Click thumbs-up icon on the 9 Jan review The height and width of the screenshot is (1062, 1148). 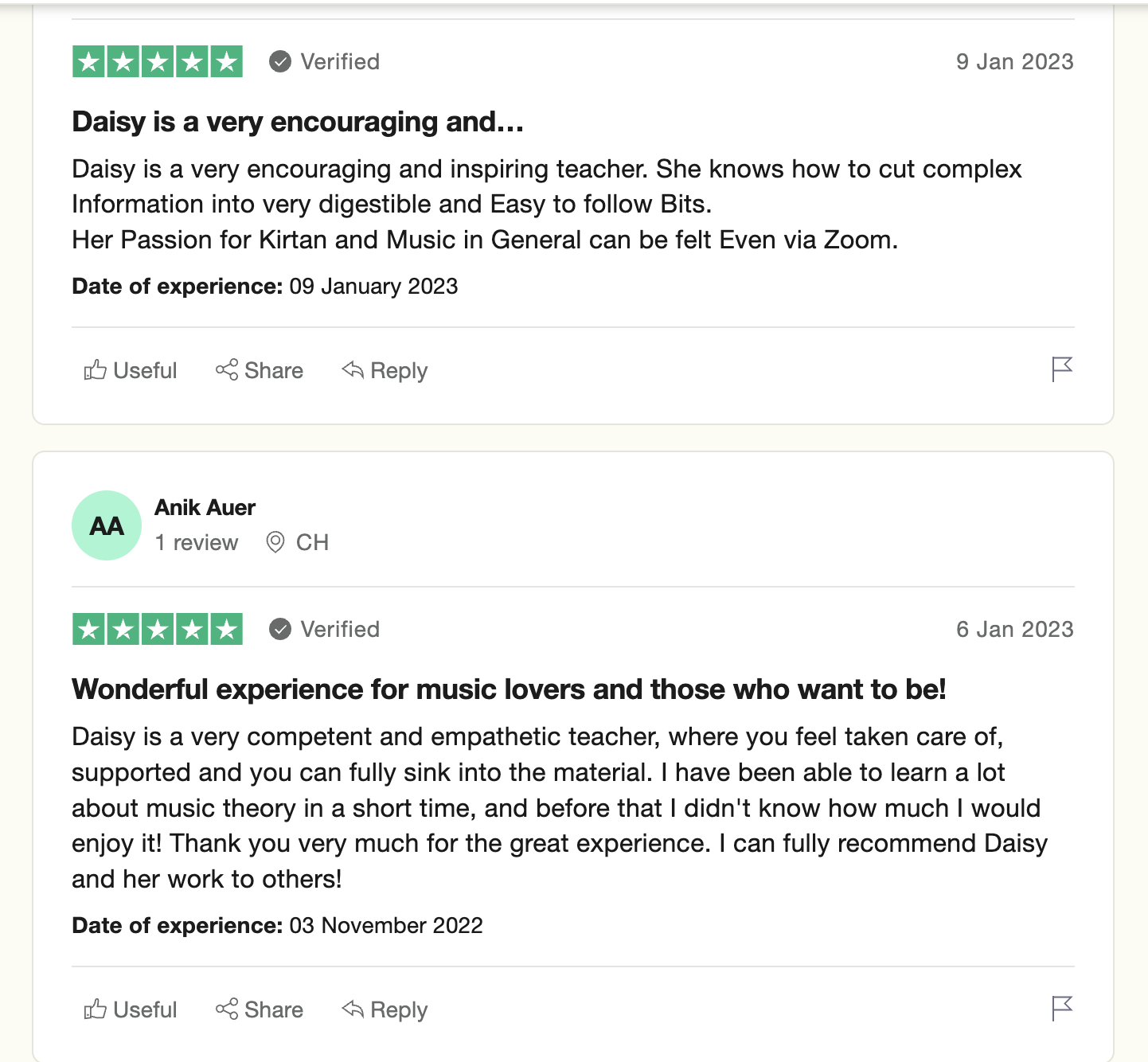(x=96, y=370)
